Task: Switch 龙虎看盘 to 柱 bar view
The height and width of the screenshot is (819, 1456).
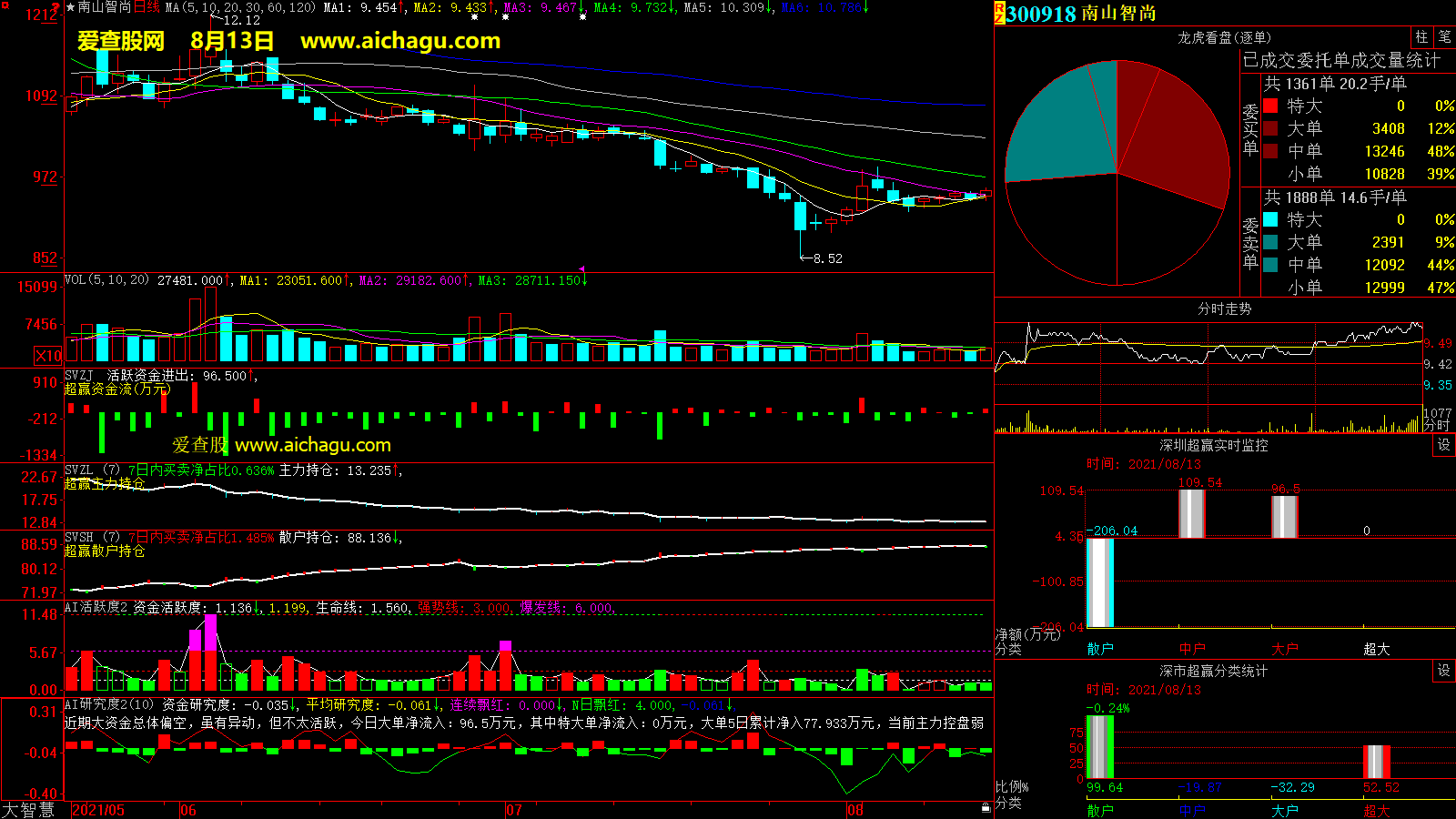Action: pos(1421,36)
